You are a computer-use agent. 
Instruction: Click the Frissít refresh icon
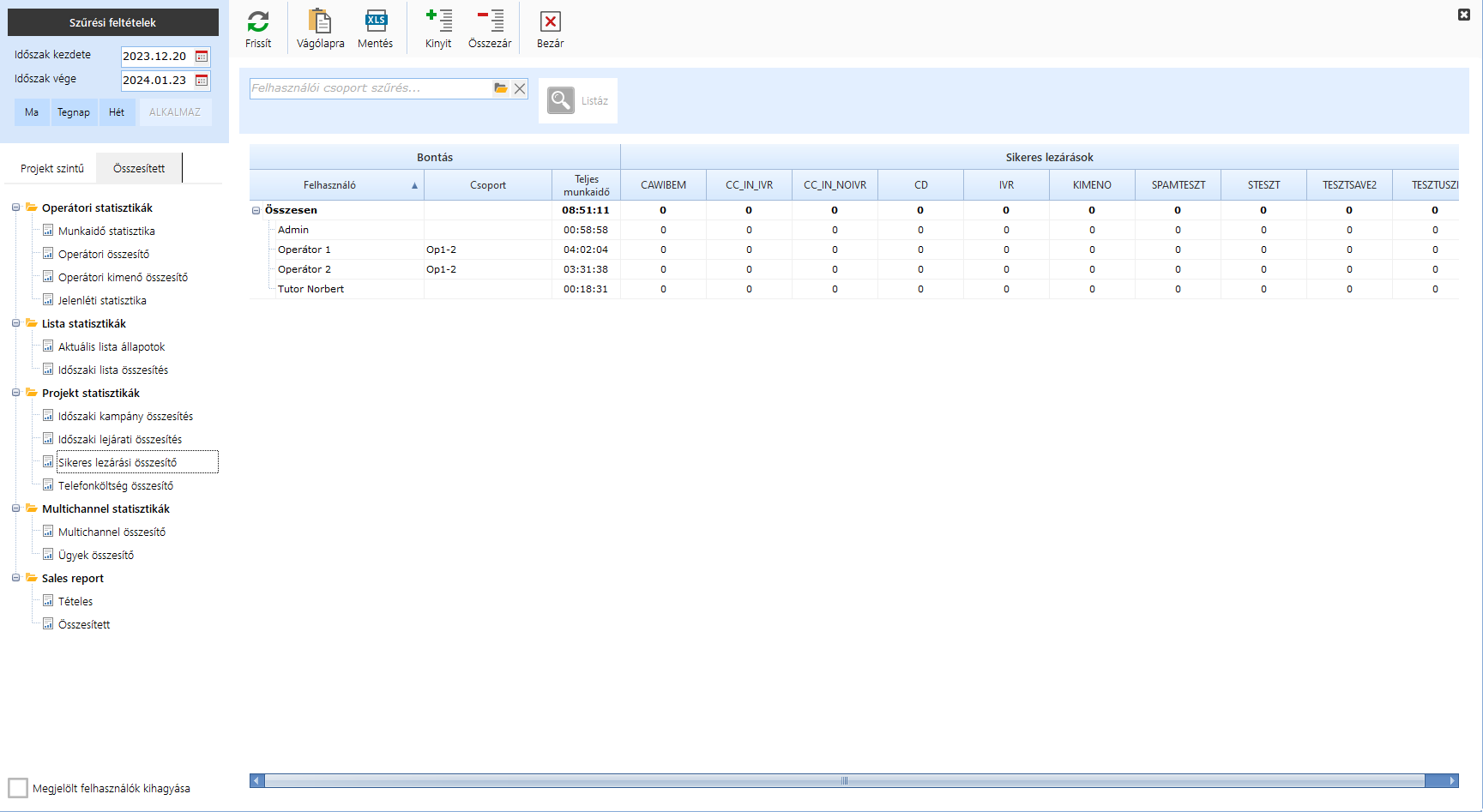258,21
